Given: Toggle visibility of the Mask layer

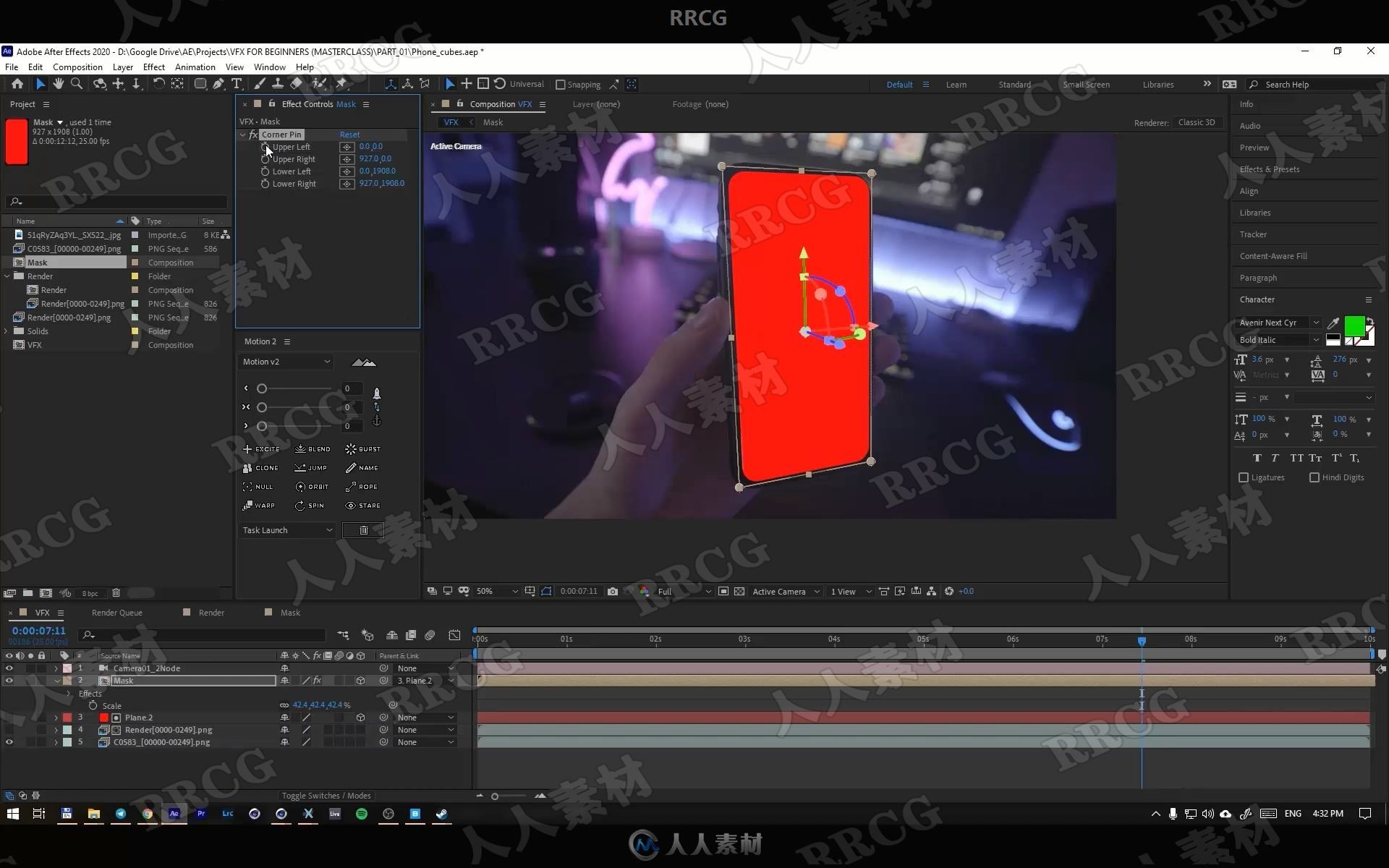Looking at the screenshot, I should coord(8,680).
